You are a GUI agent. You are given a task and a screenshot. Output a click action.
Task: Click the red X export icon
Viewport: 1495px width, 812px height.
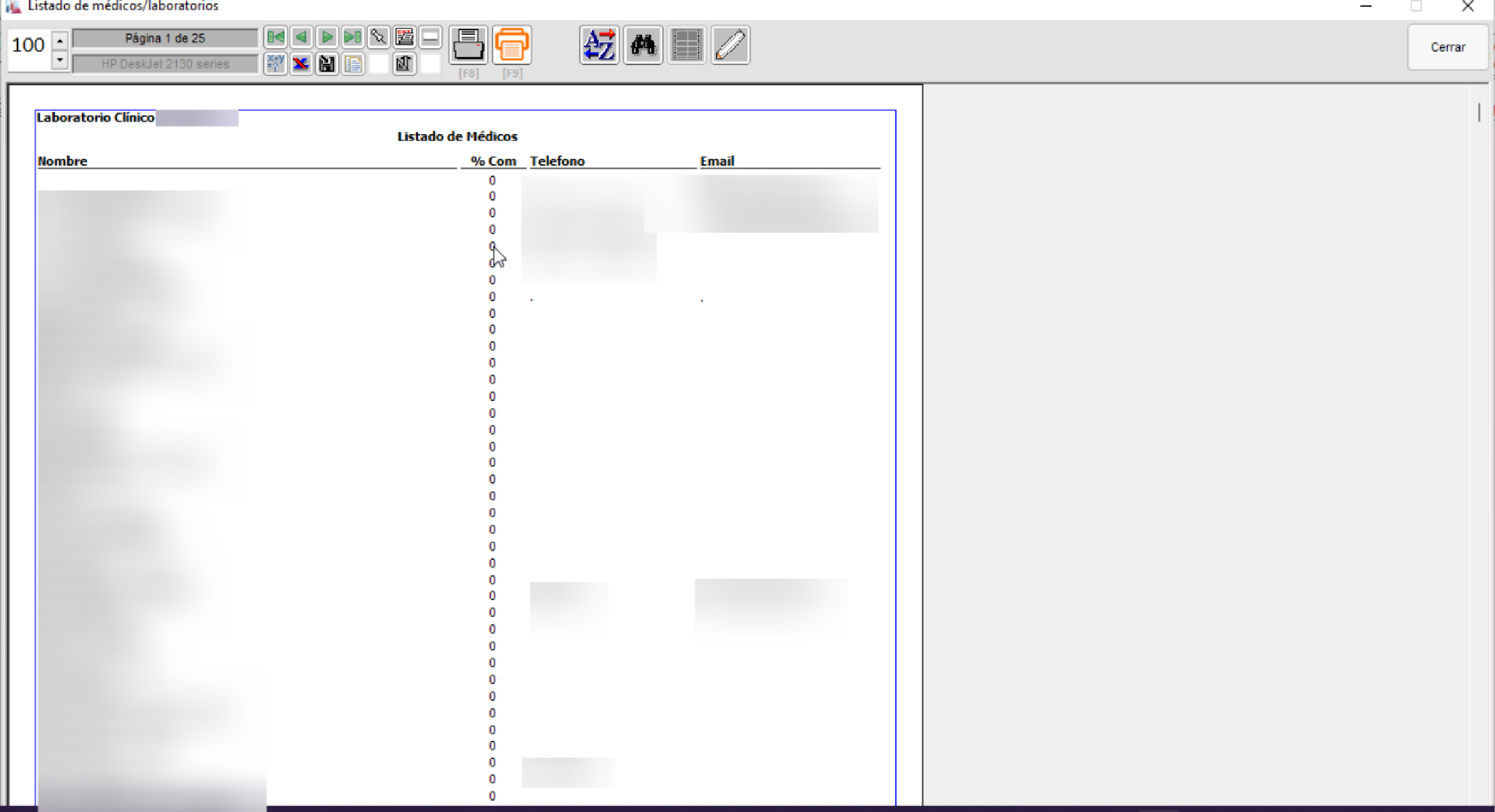click(x=301, y=64)
